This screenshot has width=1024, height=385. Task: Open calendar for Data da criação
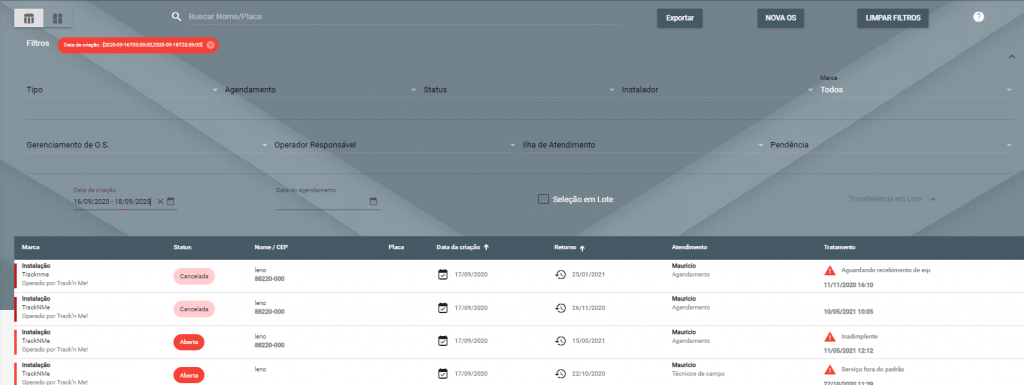point(170,202)
